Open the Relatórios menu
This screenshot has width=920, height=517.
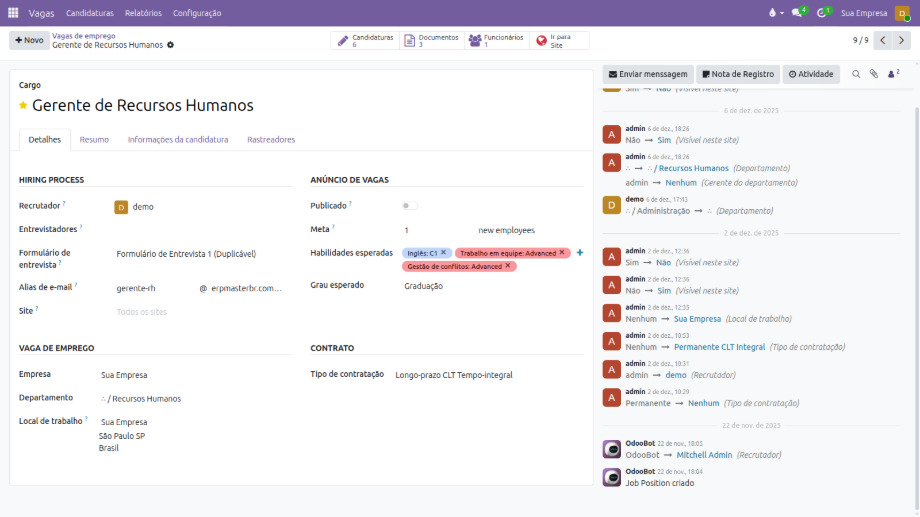(143, 13)
